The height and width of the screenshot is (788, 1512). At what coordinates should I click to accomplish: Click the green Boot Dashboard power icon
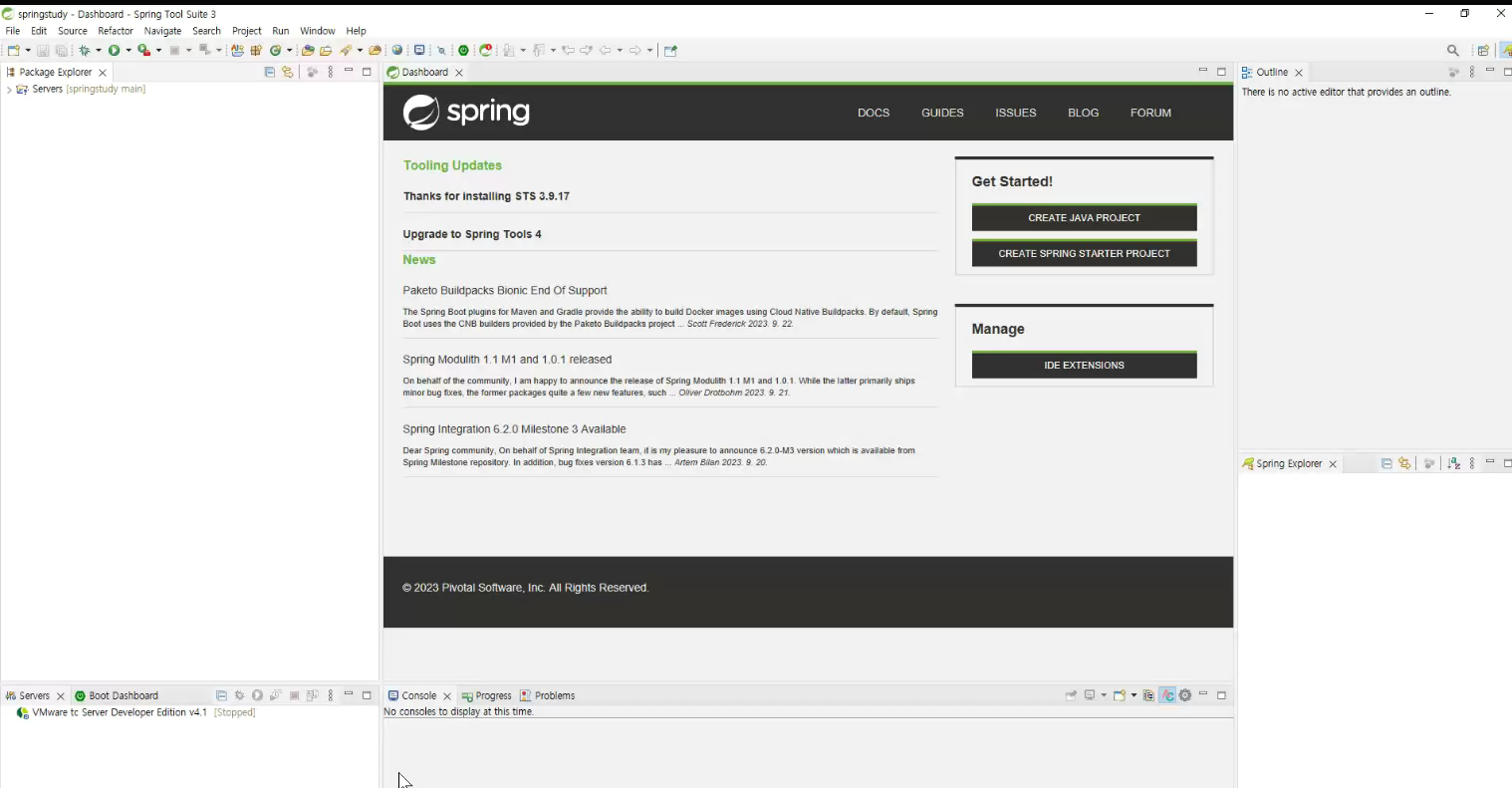click(x=463, y=50)
